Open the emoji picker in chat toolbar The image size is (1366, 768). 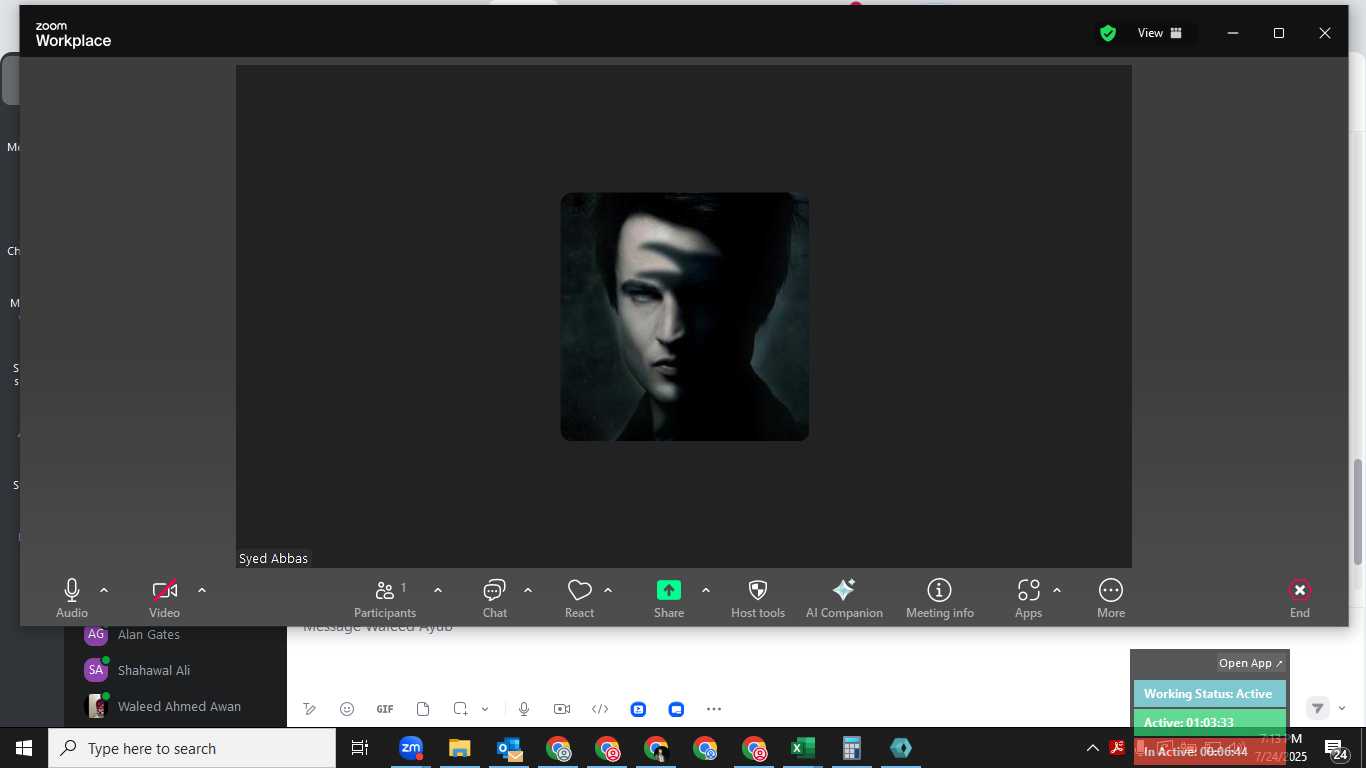point(347,709)
